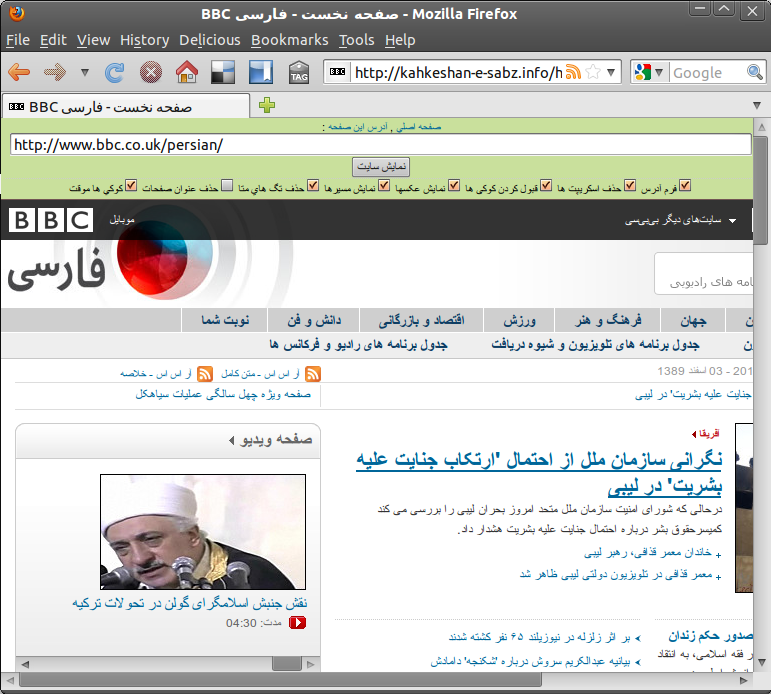
Task: Click the Reload page icon
Action: pyautogui.click(x=115, y=72)
